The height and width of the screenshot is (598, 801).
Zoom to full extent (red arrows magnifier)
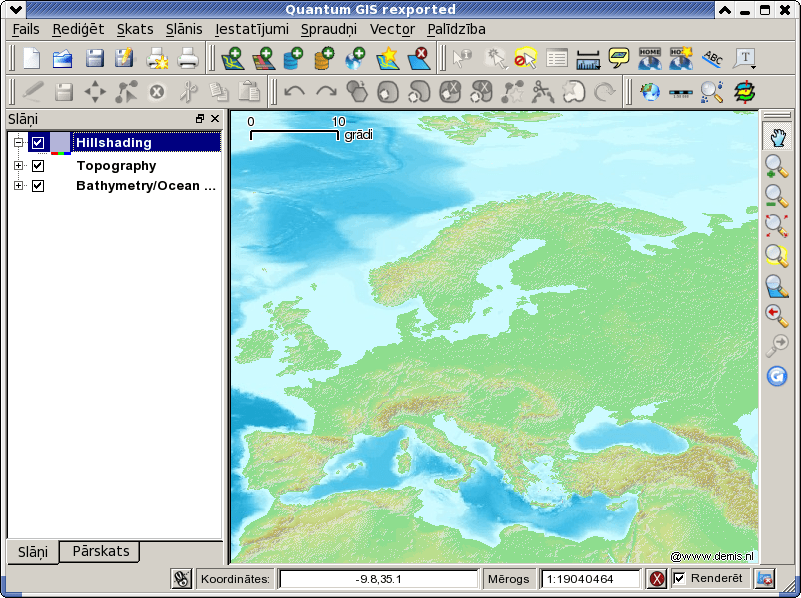point(776,226)
